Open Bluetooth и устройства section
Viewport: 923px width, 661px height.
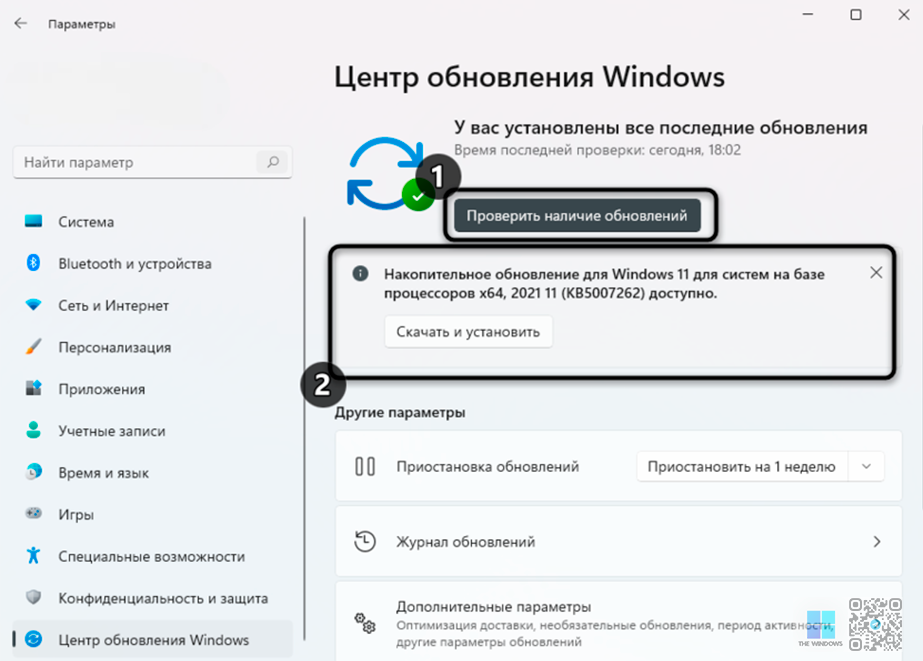click(x=152, y=264)
